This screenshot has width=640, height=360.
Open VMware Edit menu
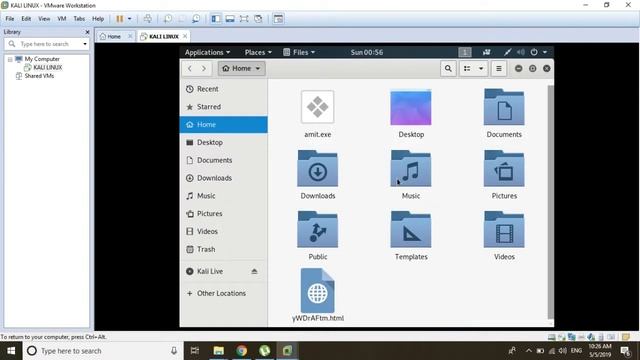(x=26, y=19)
